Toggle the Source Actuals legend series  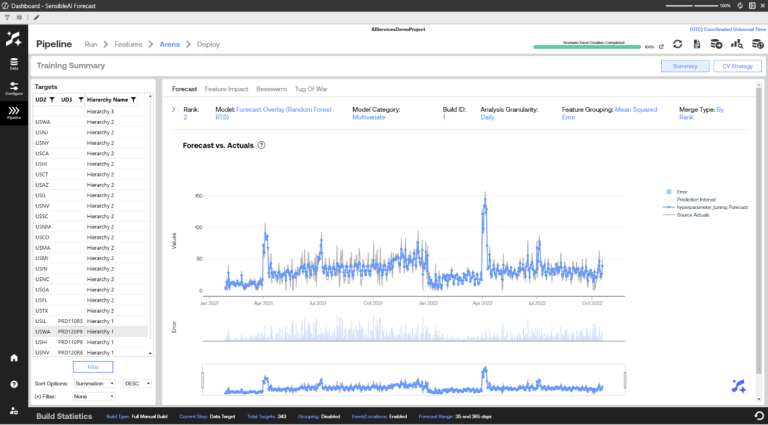(692, 215)
